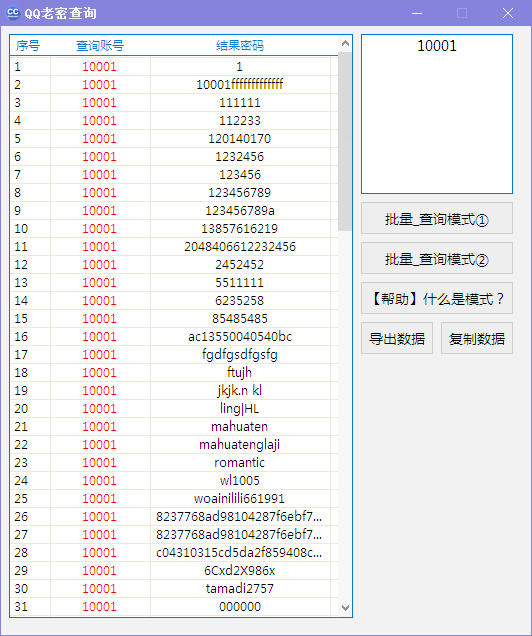Select password cell fgdfgsdfgsfg

point(240,355)
